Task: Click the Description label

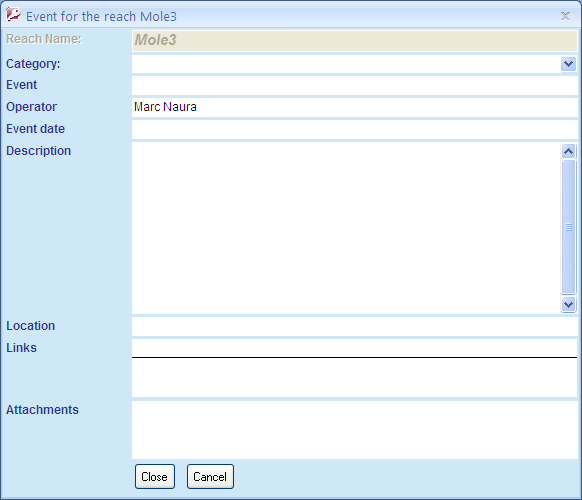Action: coord(39,151)
